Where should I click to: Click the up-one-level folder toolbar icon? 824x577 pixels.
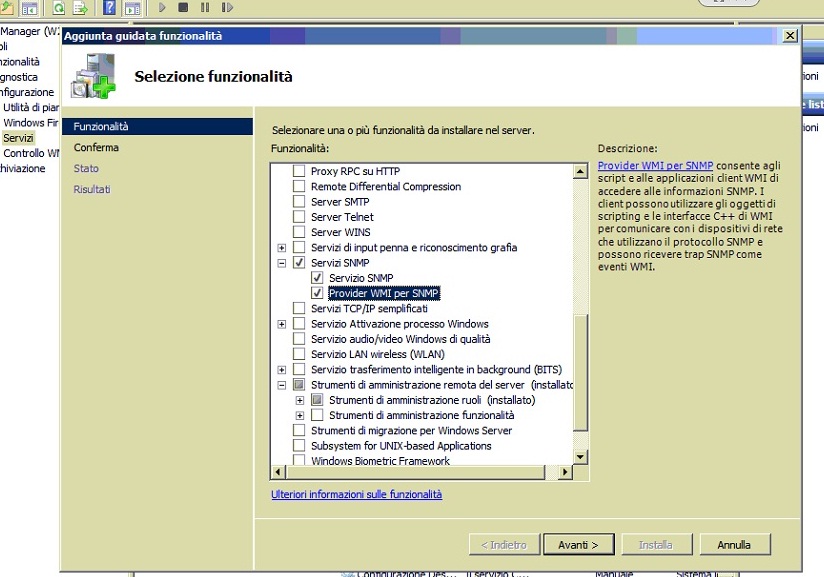[6, 7]
